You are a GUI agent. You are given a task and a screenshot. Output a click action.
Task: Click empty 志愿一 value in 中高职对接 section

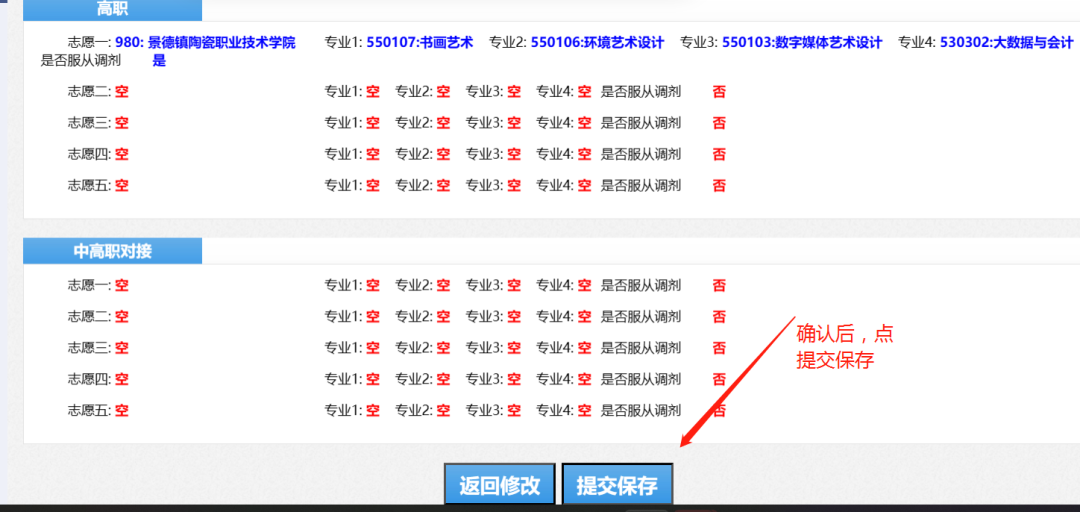tap(122, 285)
